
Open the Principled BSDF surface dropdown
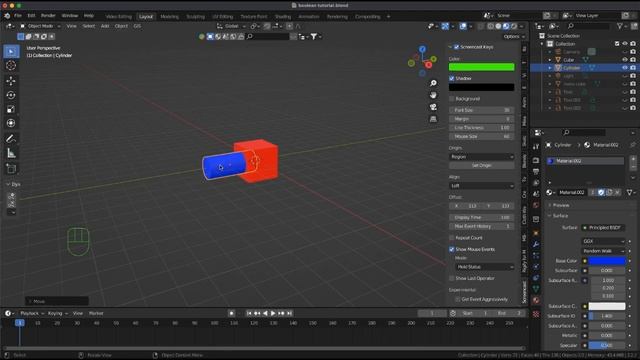[x=603, y=228]
